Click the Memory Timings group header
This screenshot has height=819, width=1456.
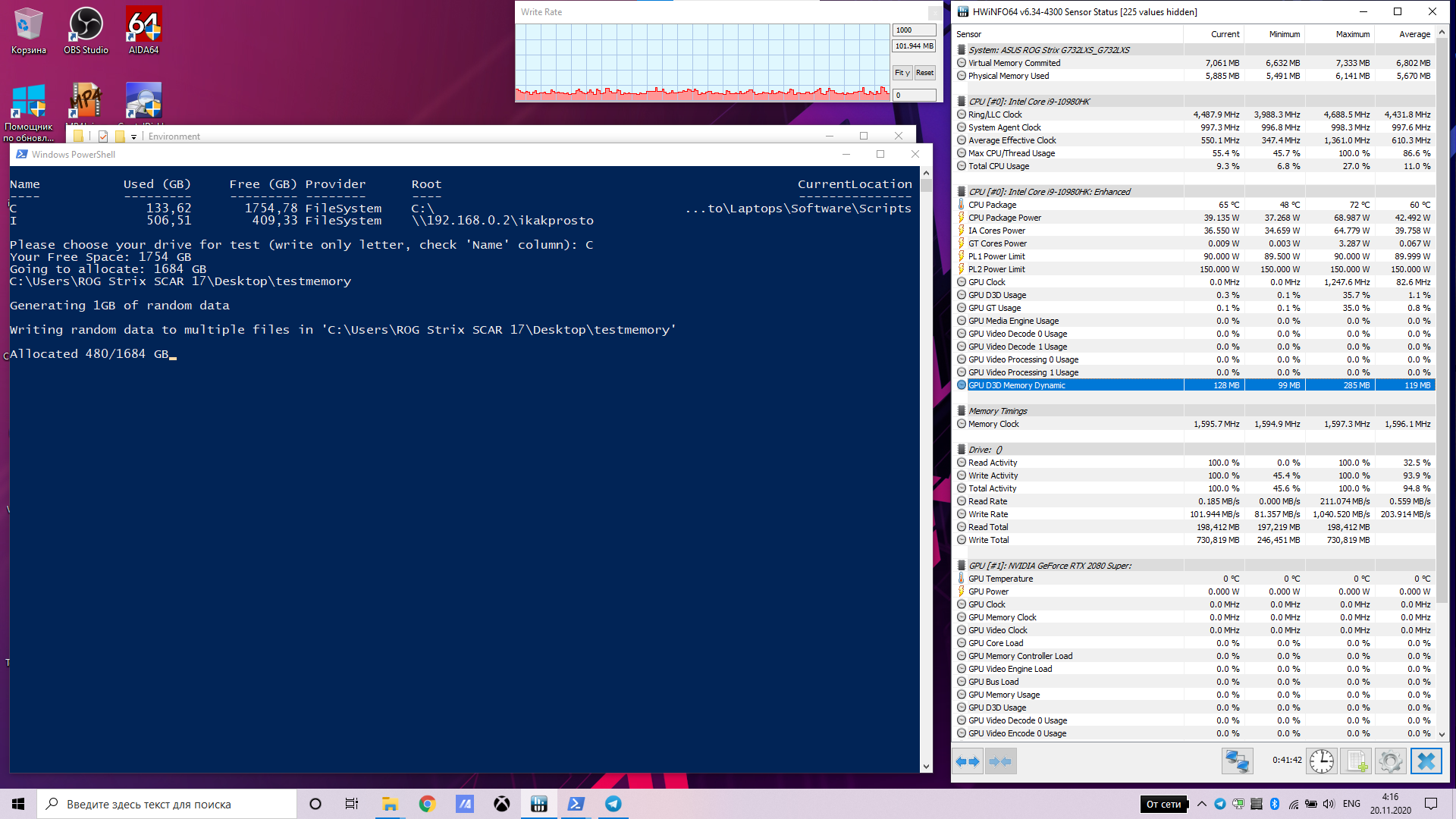point(1194,411)
